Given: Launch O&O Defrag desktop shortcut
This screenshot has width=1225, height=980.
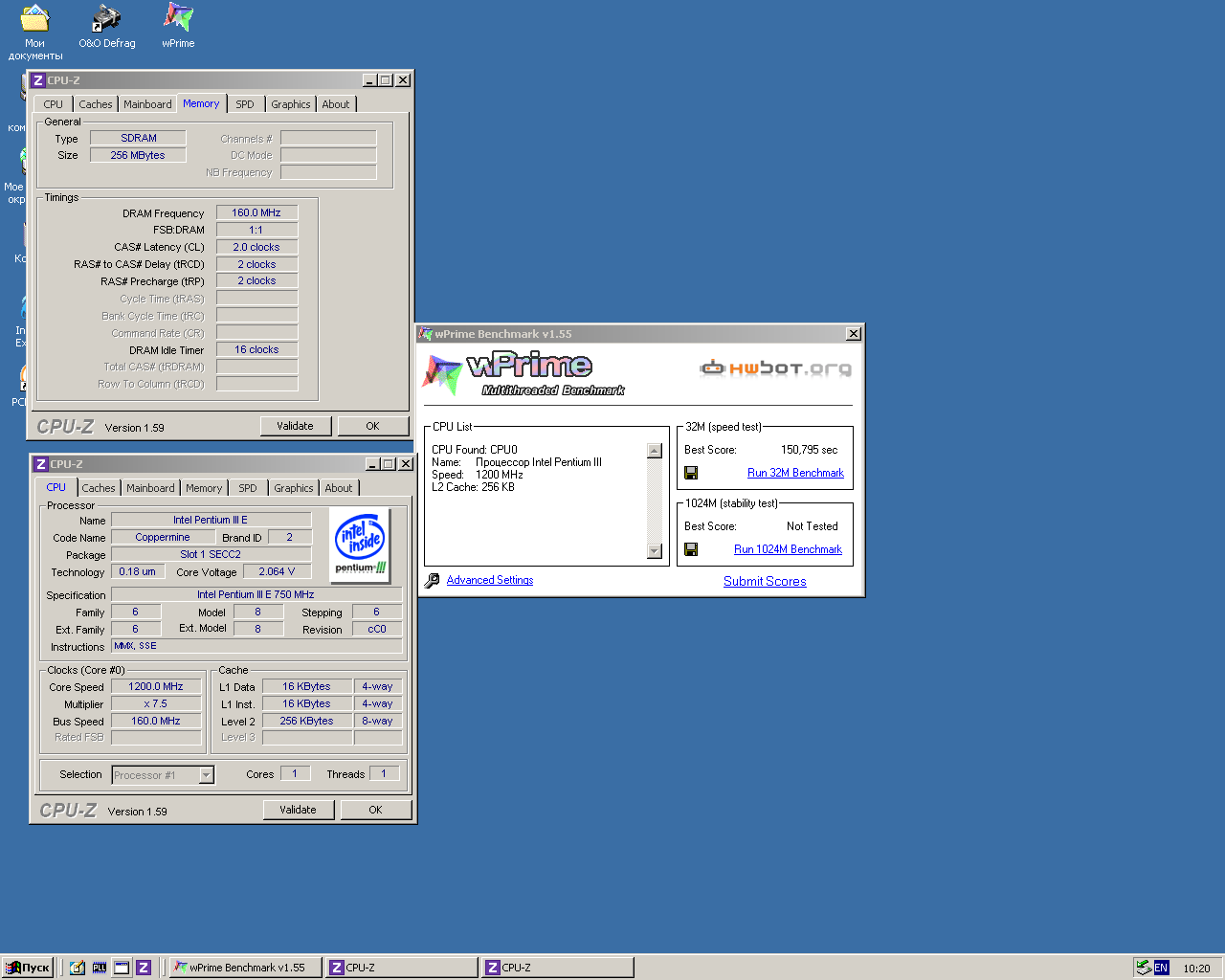Looking at the screenshot, I should (106, 26).
